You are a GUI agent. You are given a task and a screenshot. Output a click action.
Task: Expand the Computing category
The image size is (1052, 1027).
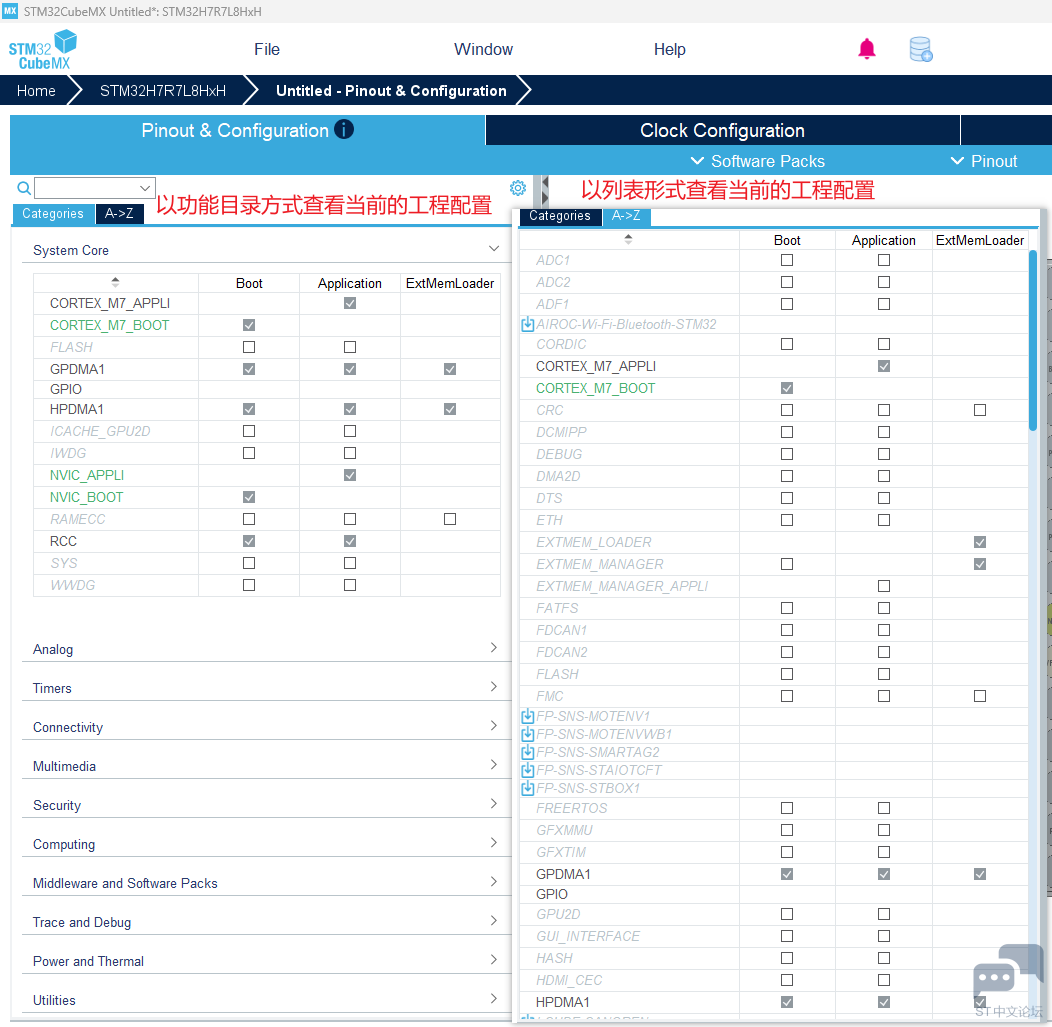(x=494, y=843)
